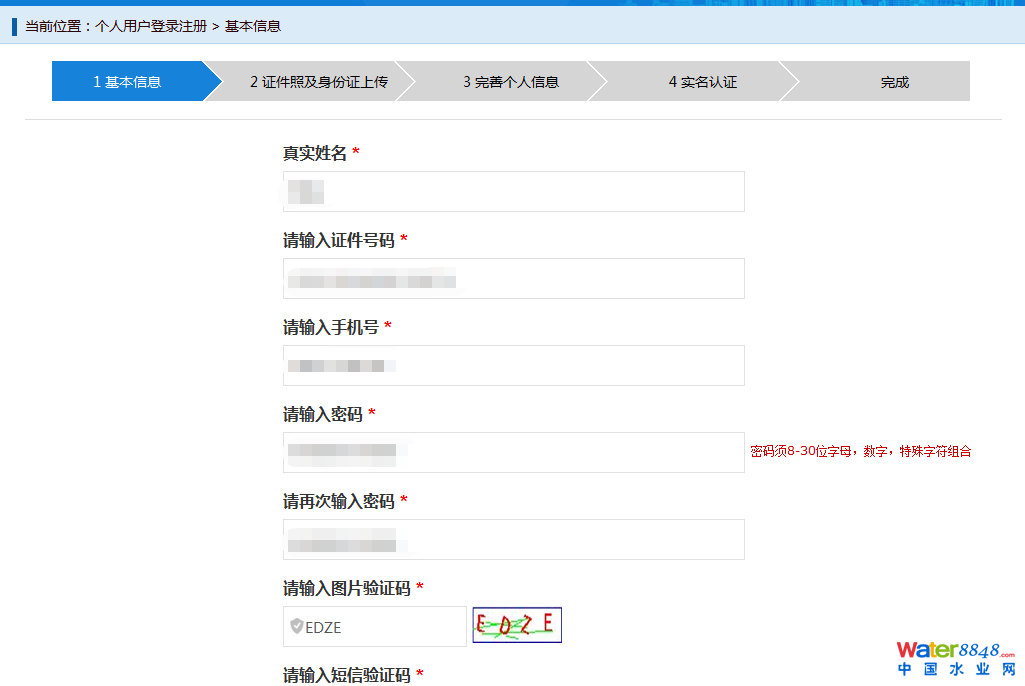Select step 1 基本信息 tab
The width and height of the screenshot is (1025, 686).
[x=127, y=82]
